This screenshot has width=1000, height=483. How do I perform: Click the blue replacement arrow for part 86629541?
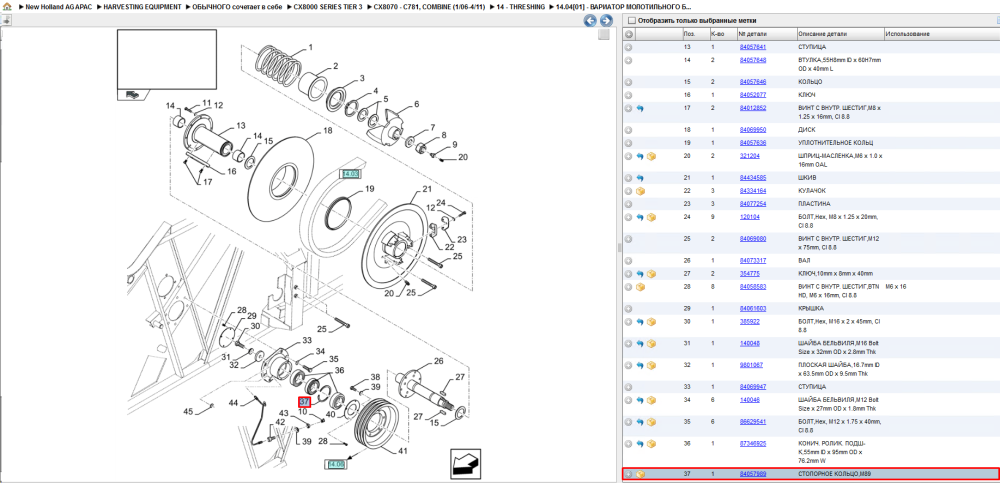pos(640,422)
